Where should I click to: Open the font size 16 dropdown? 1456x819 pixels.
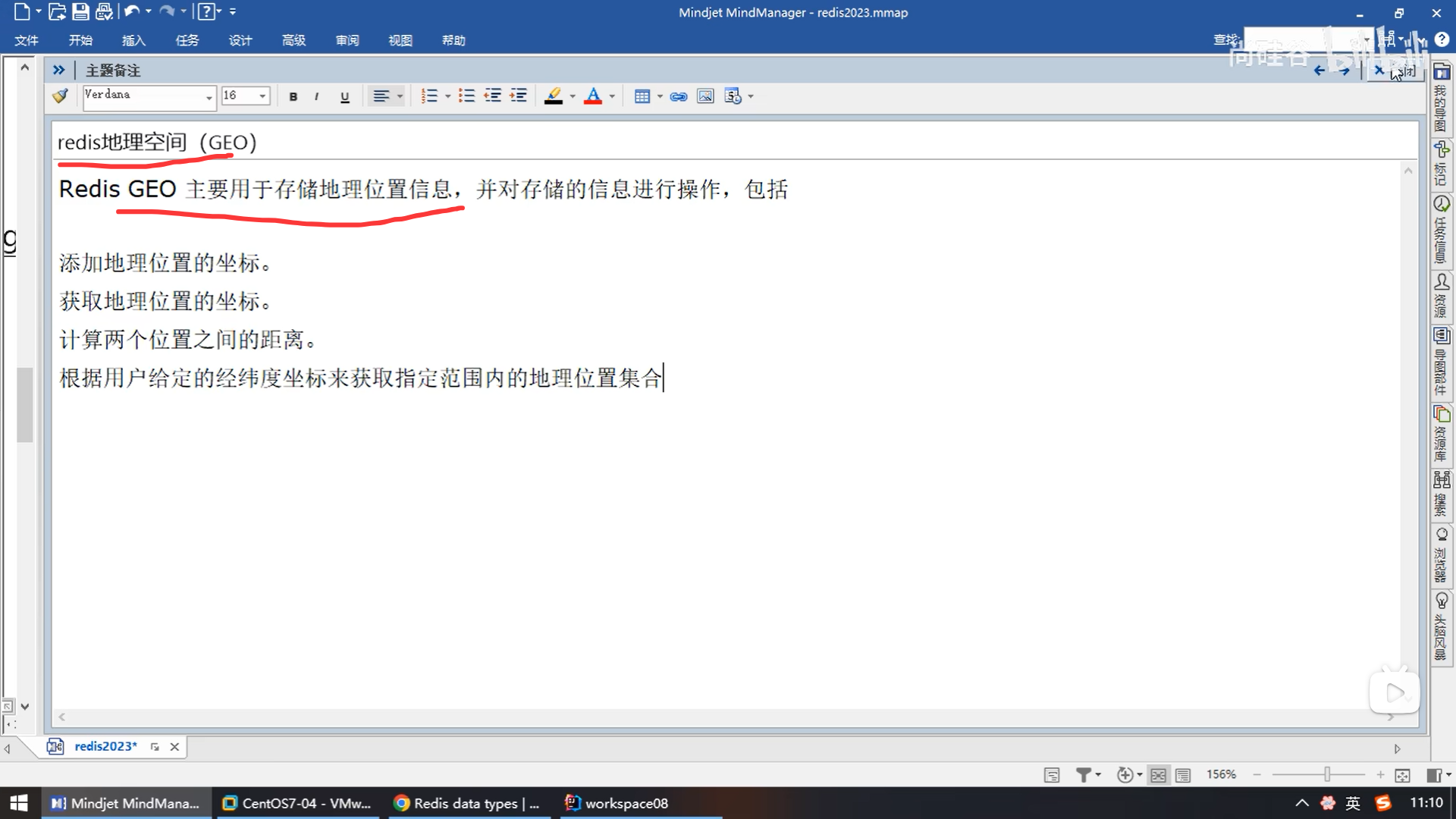tap(262, 96)
